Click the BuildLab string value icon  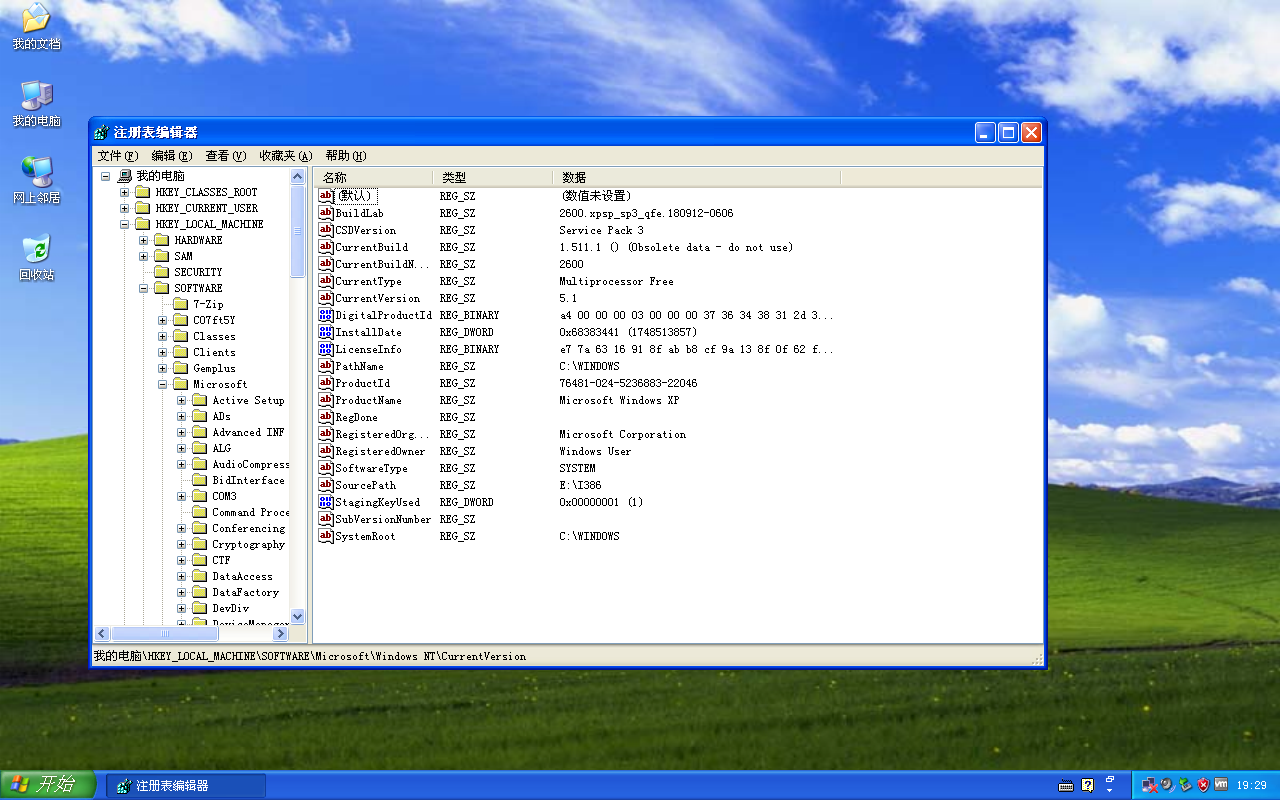click(326, 213)
